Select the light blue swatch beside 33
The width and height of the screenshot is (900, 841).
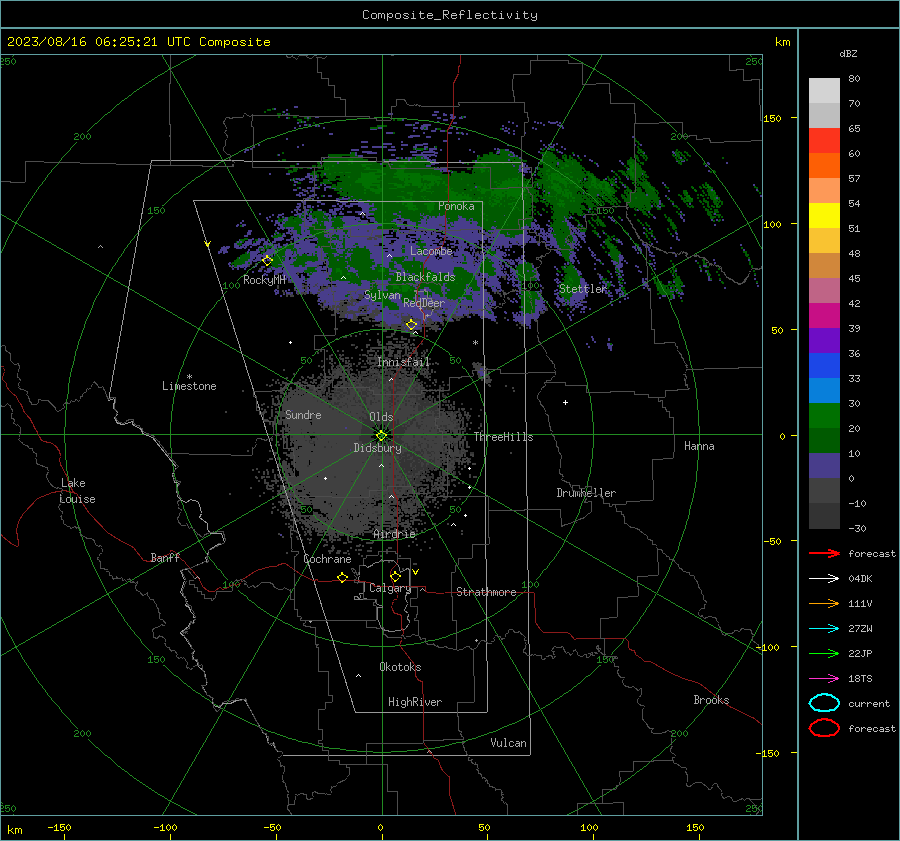[x=824, y=390]
